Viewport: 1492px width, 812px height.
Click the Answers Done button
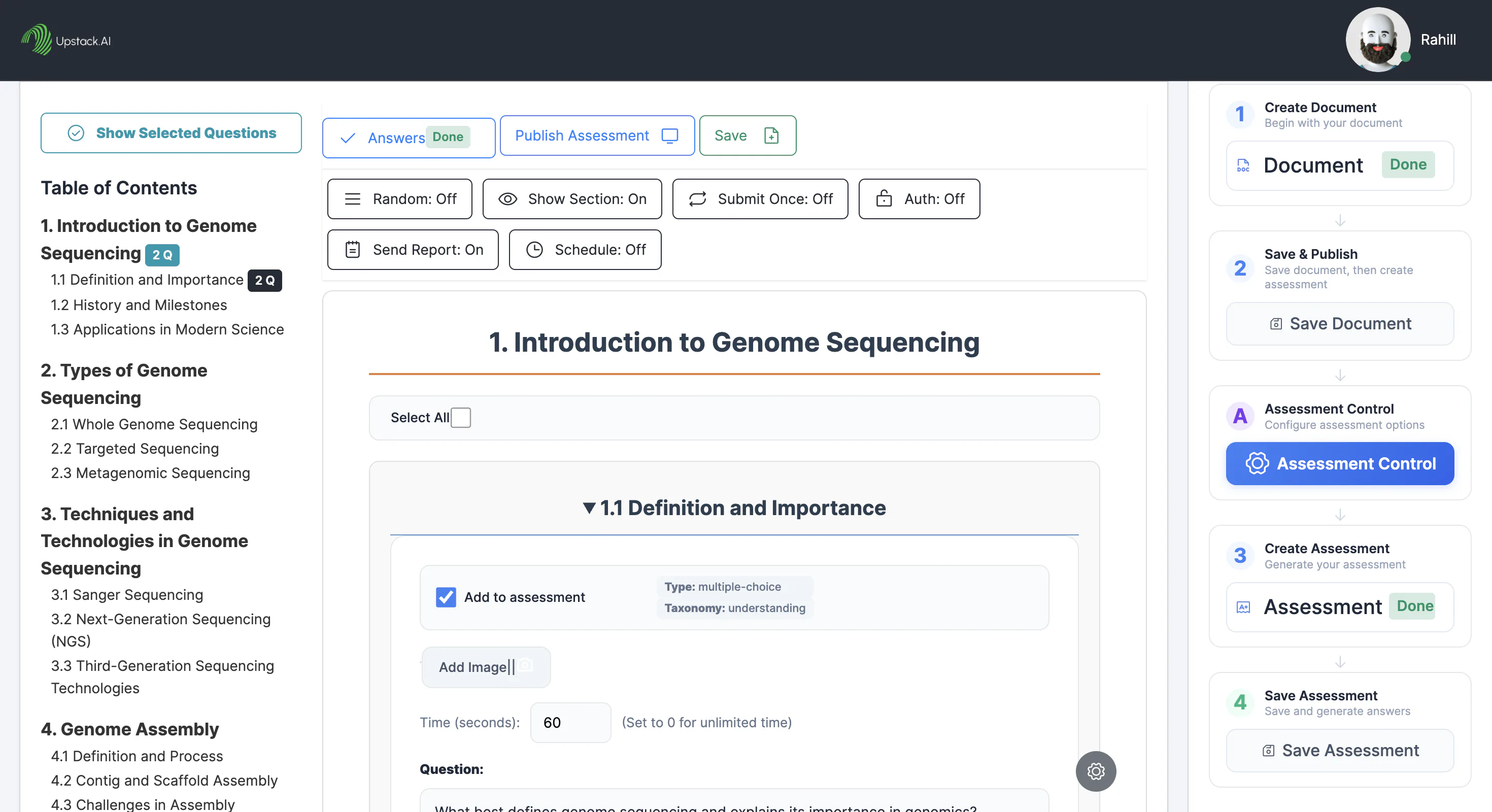pos(409,138)
